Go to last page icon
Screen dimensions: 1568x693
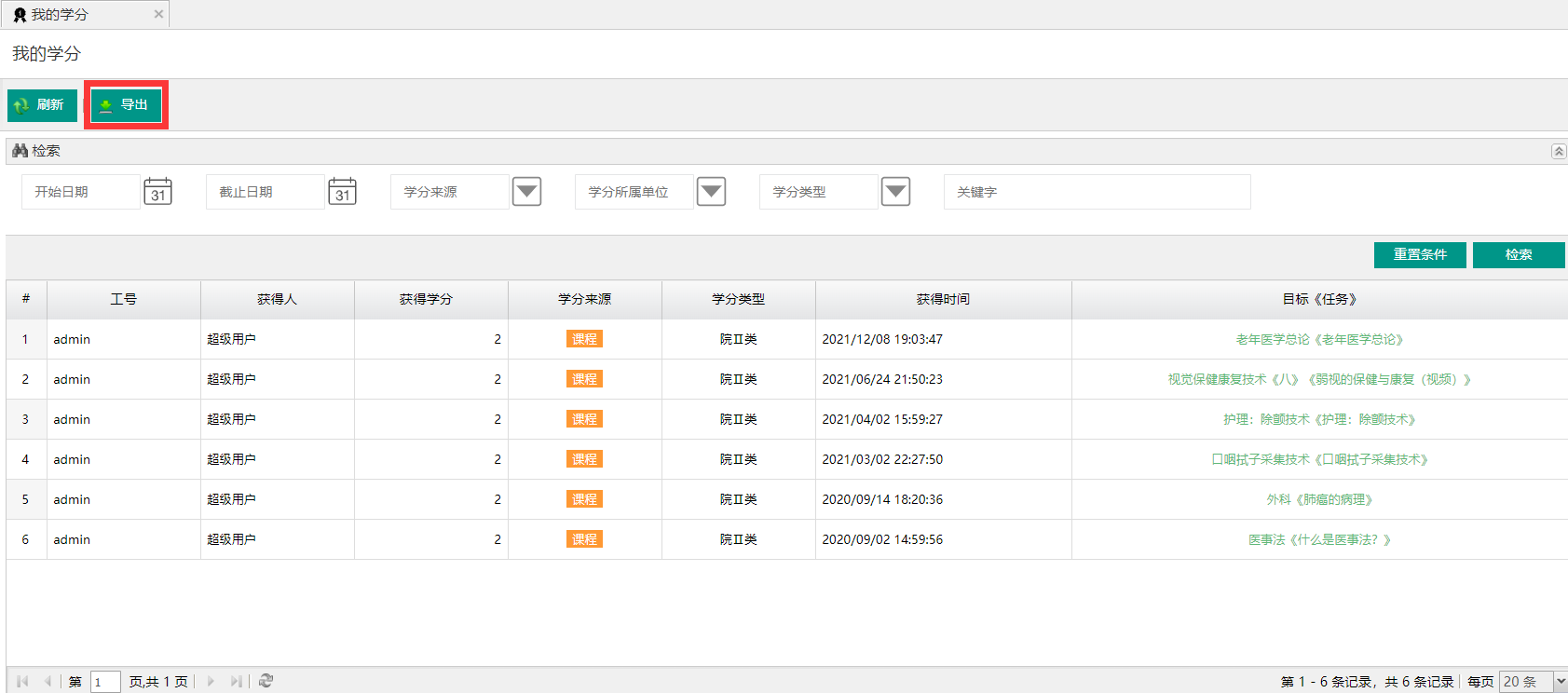236,681
